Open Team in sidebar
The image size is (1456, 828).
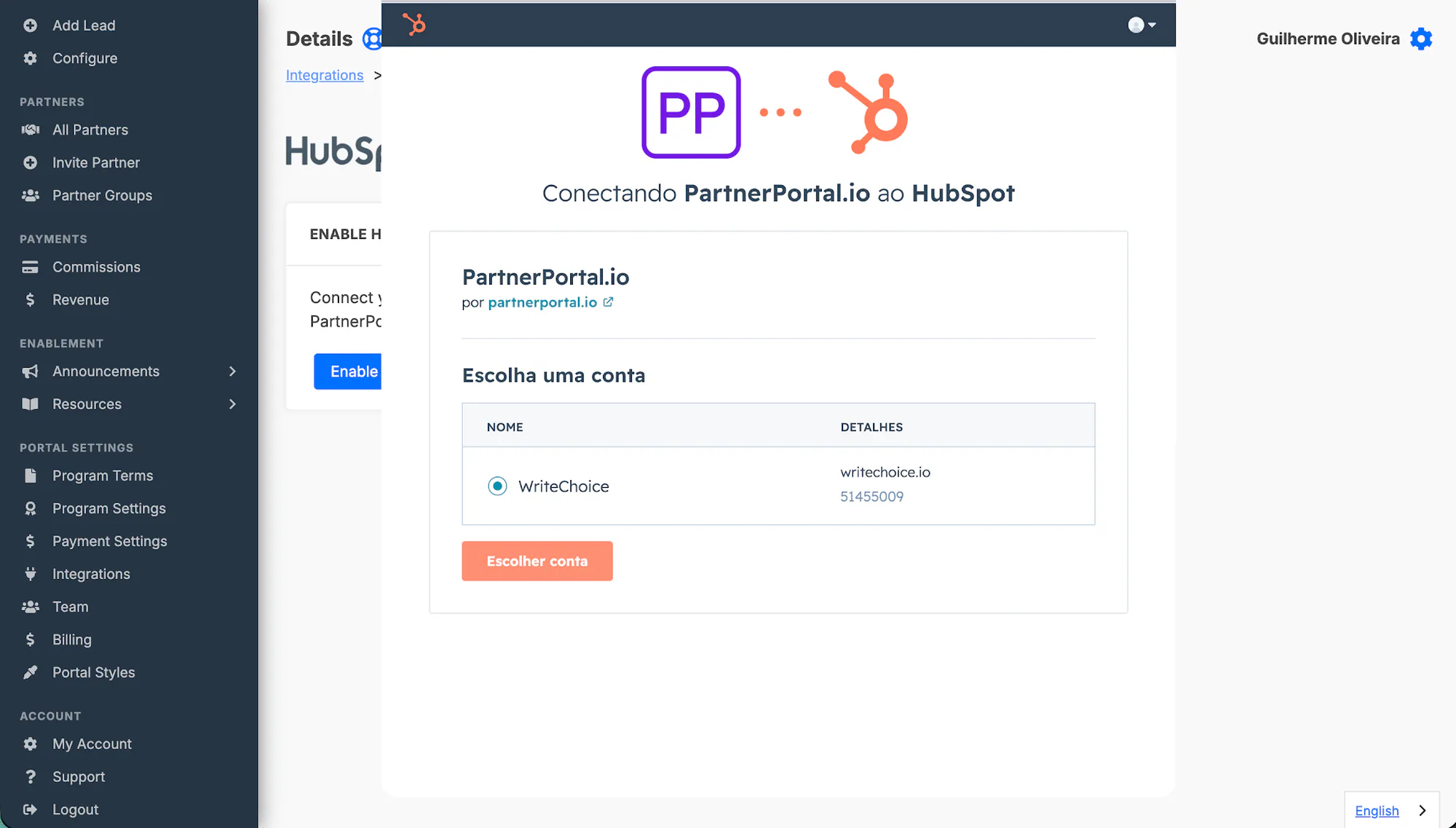pos(70,607)
